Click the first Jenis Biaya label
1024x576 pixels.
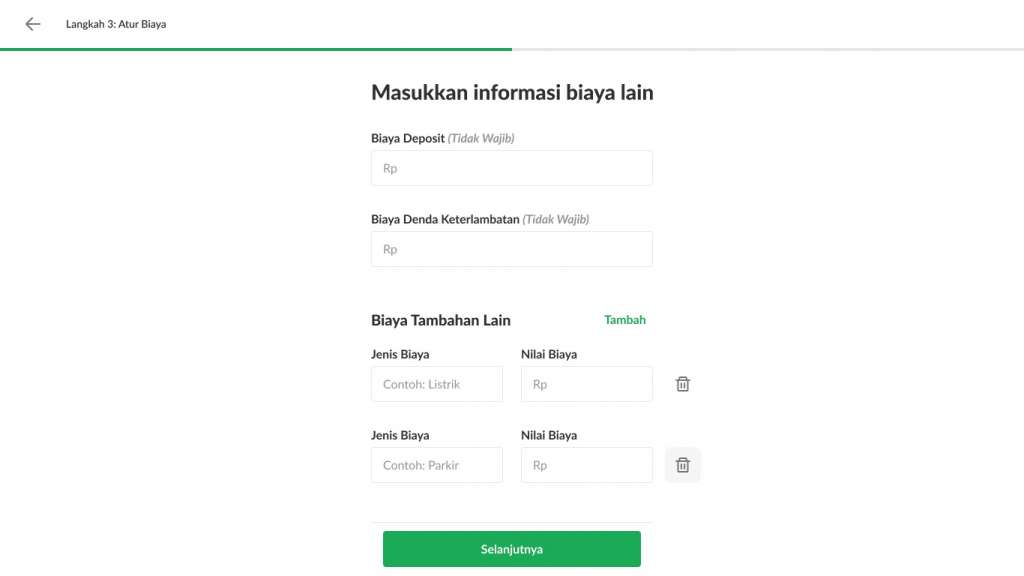coord(400,354)
